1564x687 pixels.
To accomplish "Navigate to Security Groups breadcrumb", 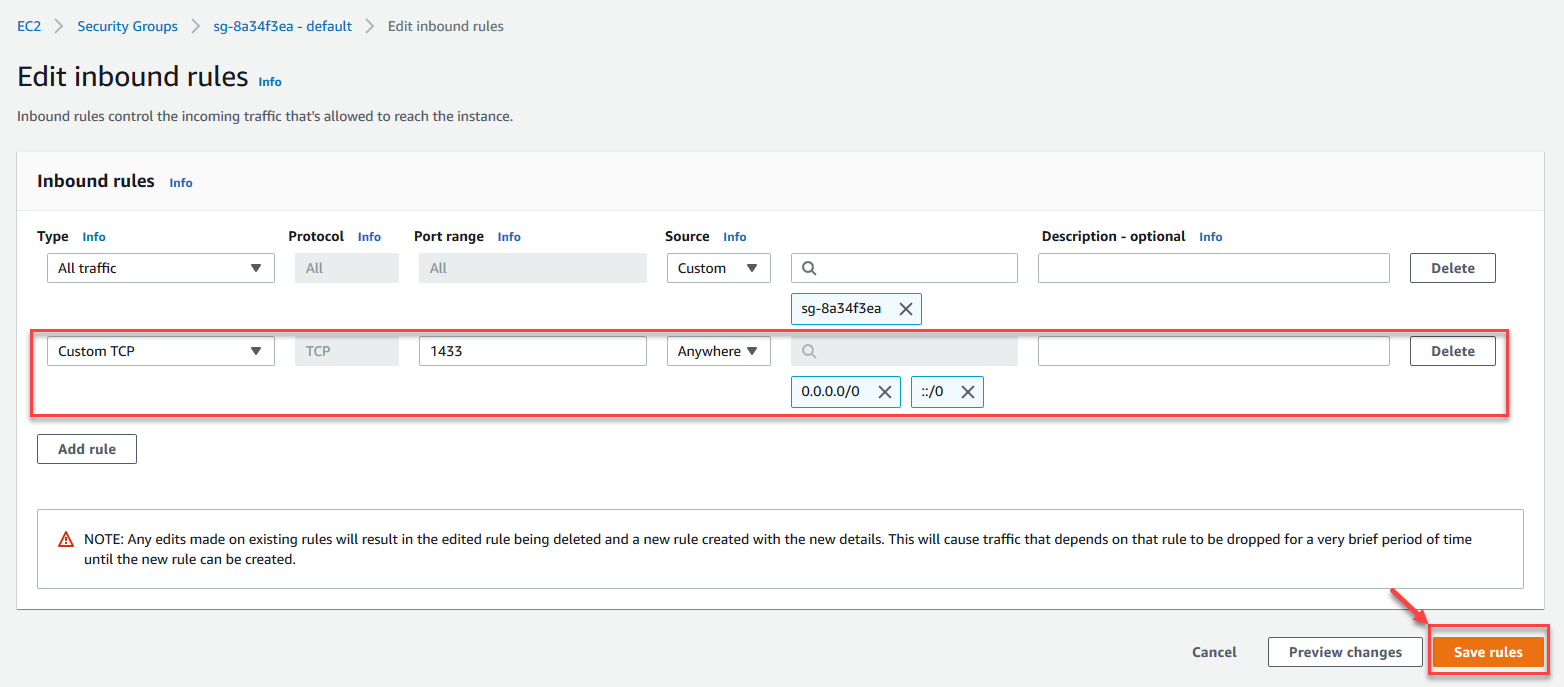I will pos(127,26).
